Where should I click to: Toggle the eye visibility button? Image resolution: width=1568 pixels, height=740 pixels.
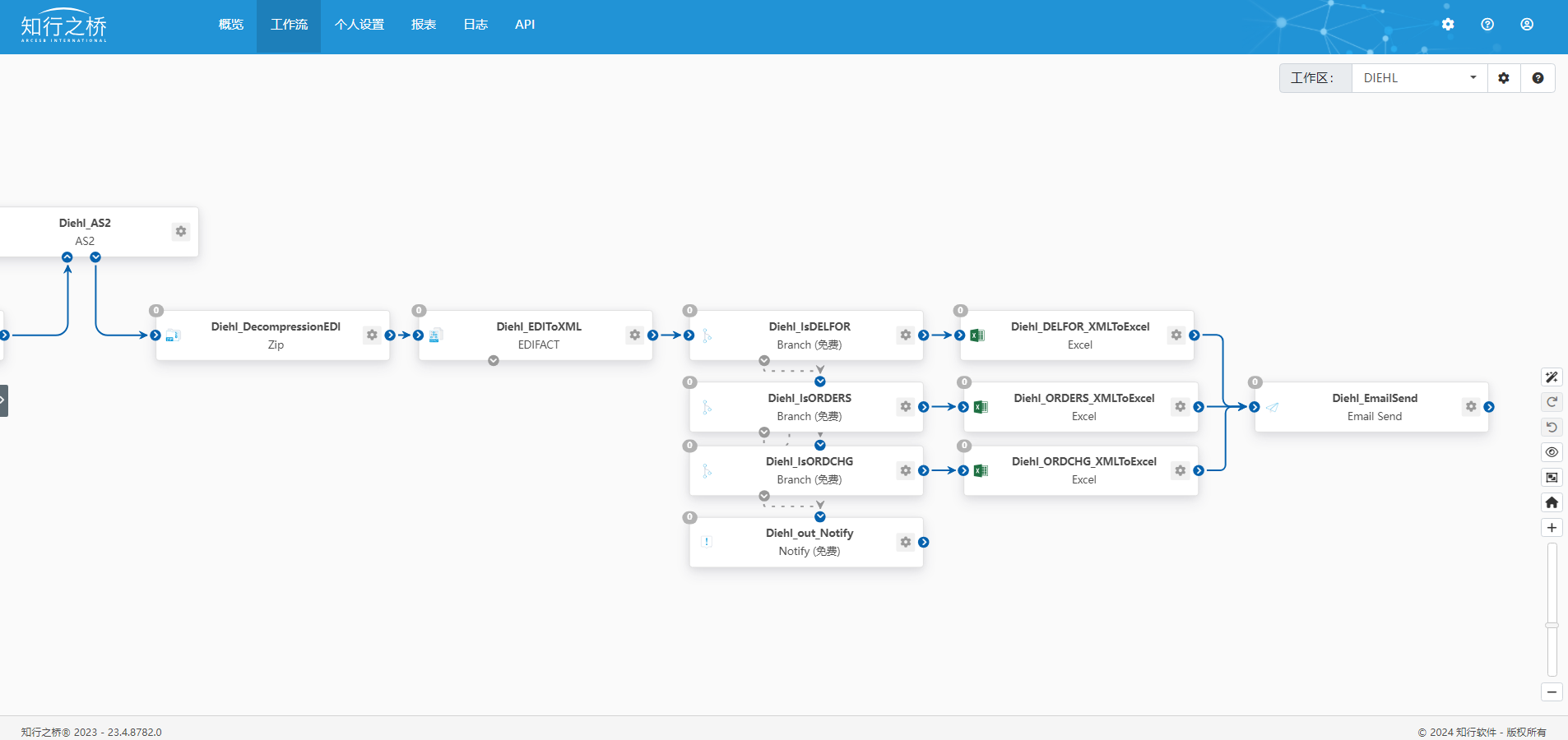1552,452
